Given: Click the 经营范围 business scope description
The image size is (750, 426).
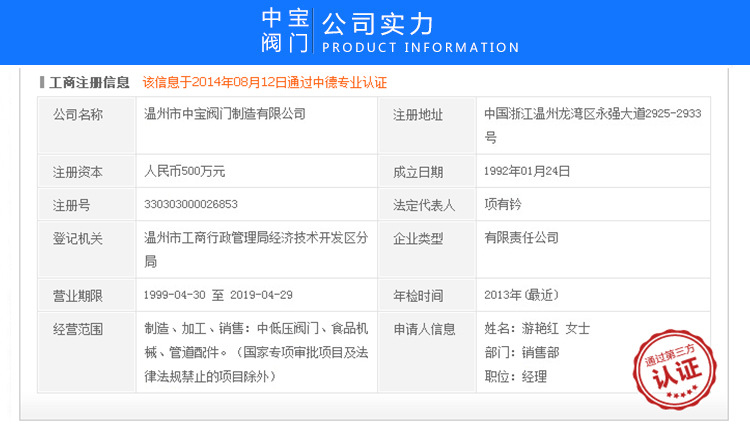Looking at the screenshot, I should click(x=257, y=351).
